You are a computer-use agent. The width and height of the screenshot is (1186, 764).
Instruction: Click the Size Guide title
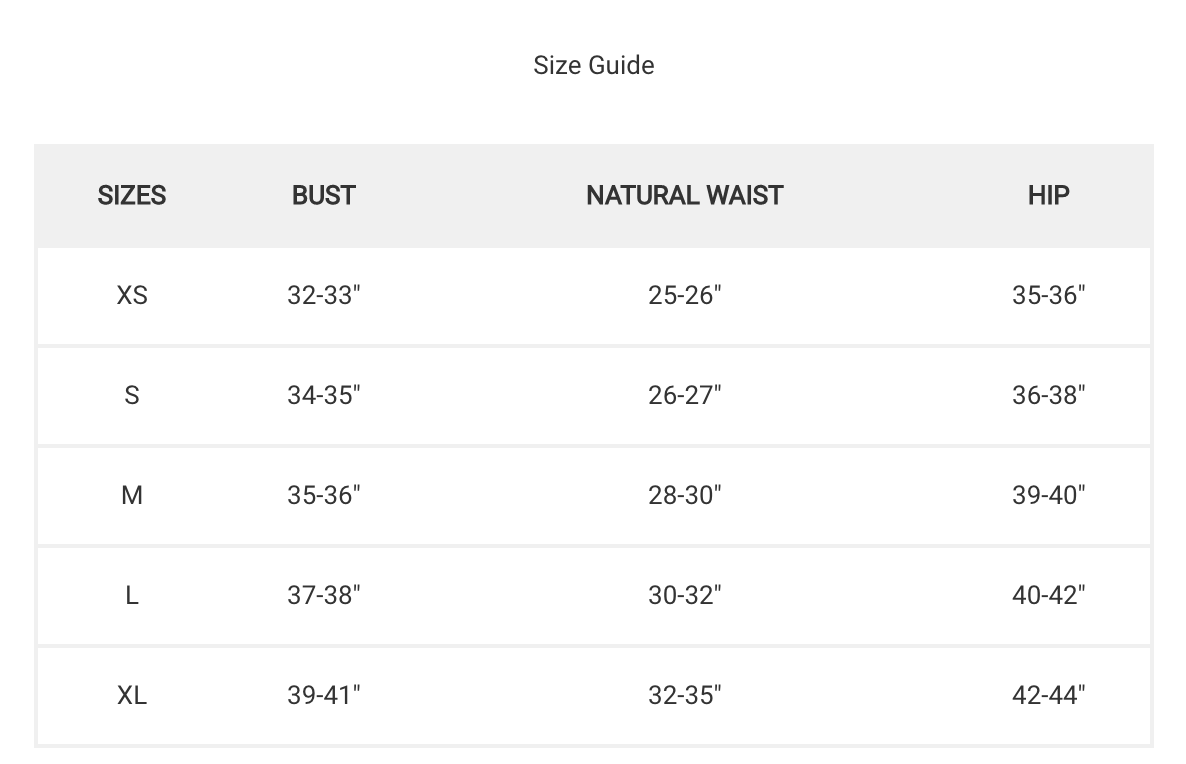coord(593,65)
